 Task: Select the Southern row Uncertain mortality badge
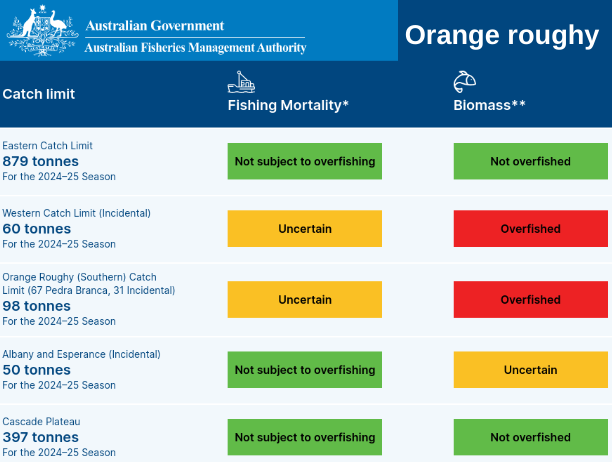(304, 299)
